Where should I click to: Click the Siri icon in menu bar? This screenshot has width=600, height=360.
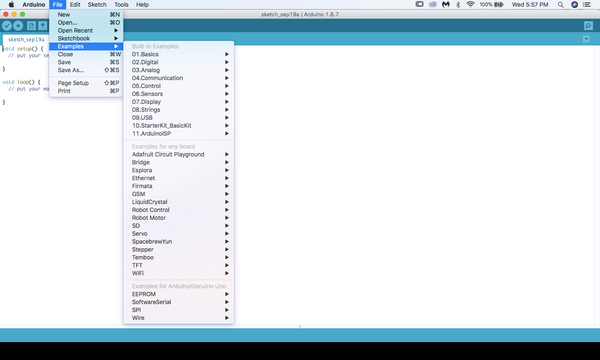(574, 5)
